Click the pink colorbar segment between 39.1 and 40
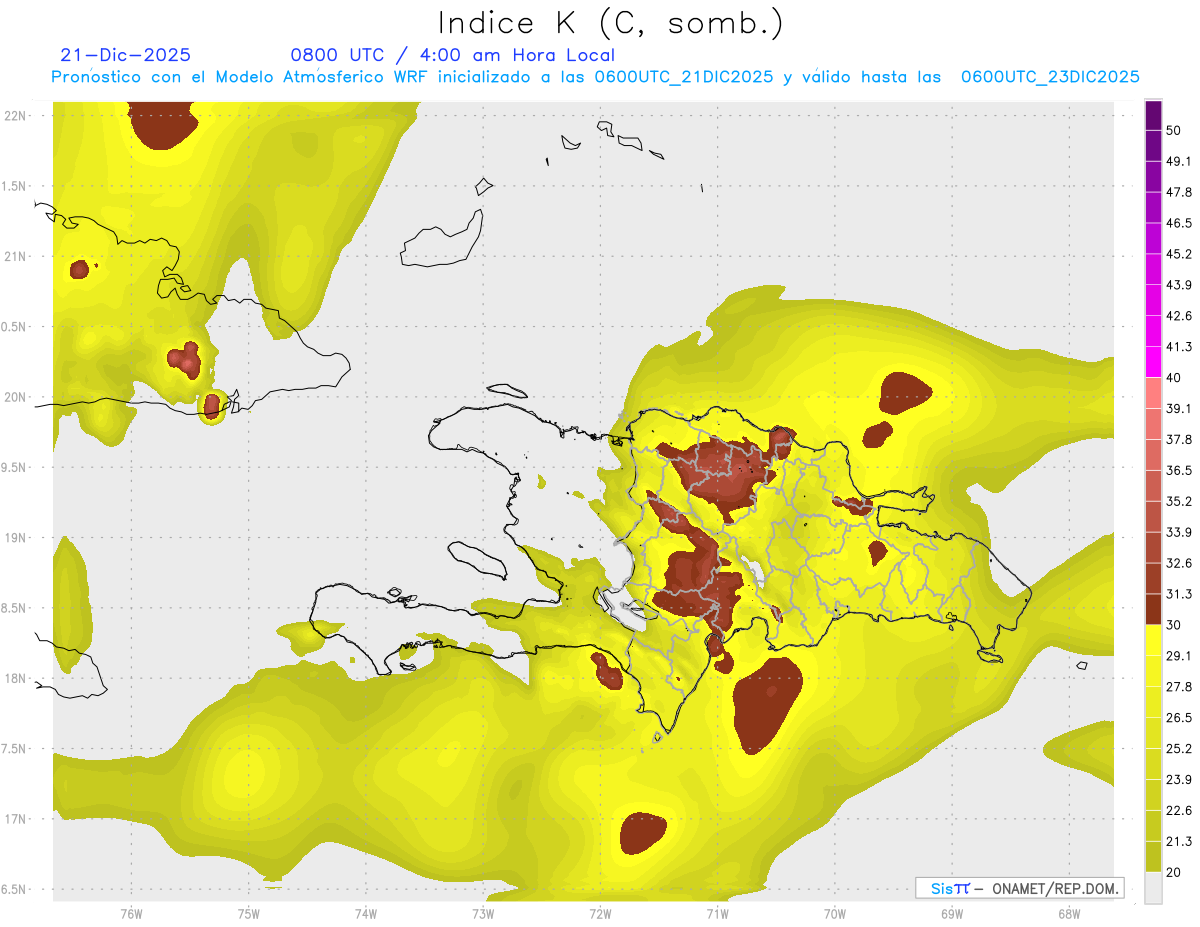This screenshot has height=927, width=1200. 1153,393
